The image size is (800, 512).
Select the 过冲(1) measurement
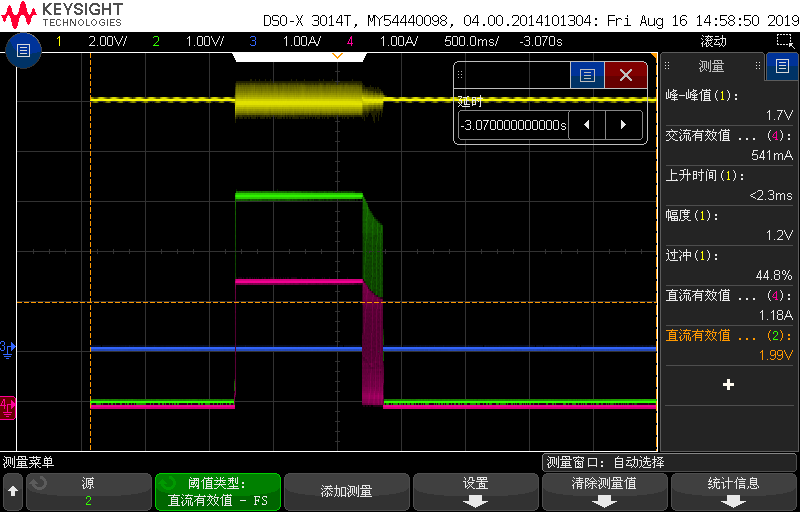[729, 265]
